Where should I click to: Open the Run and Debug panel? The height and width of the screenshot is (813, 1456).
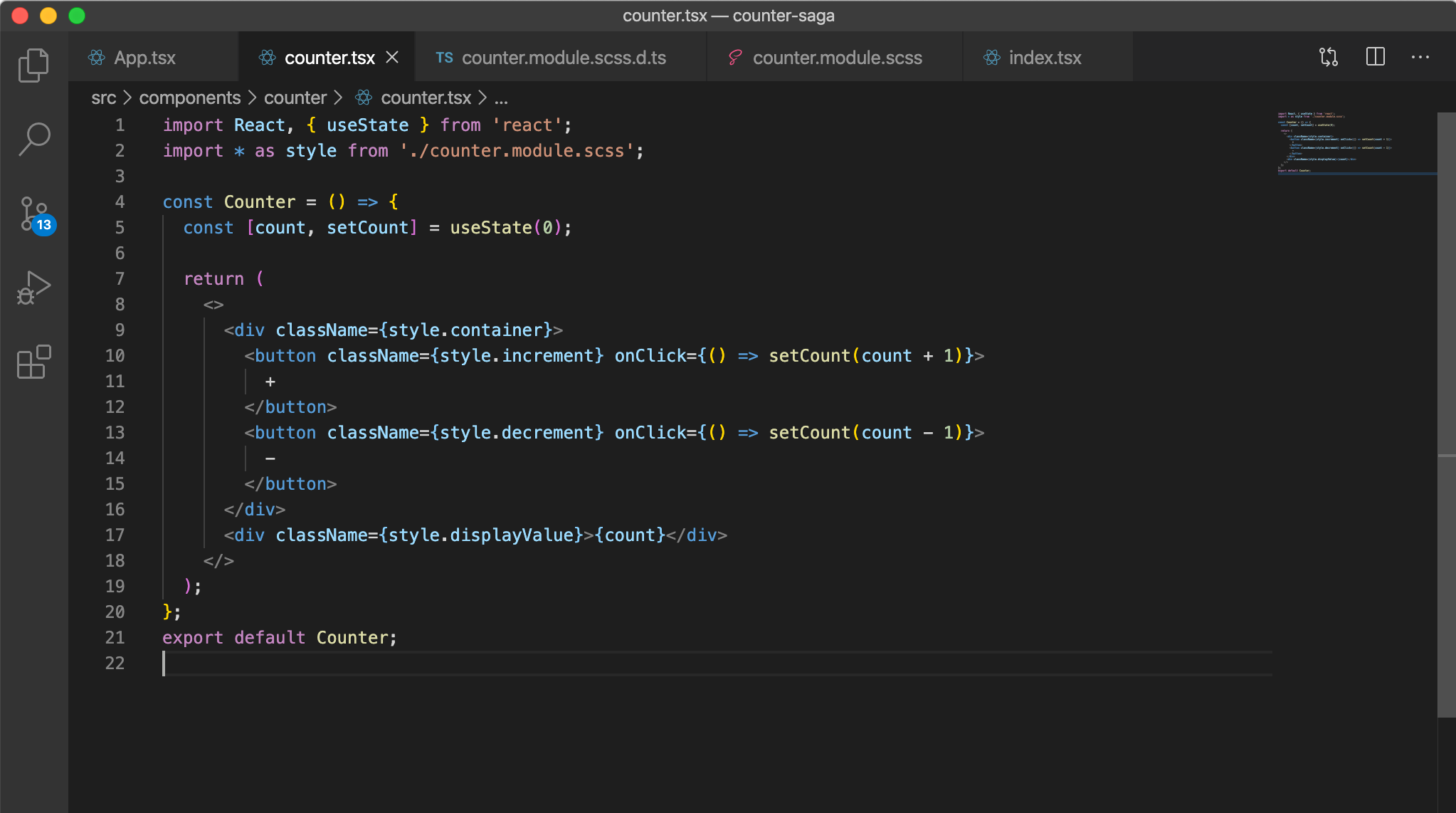(x=33, y=288)
